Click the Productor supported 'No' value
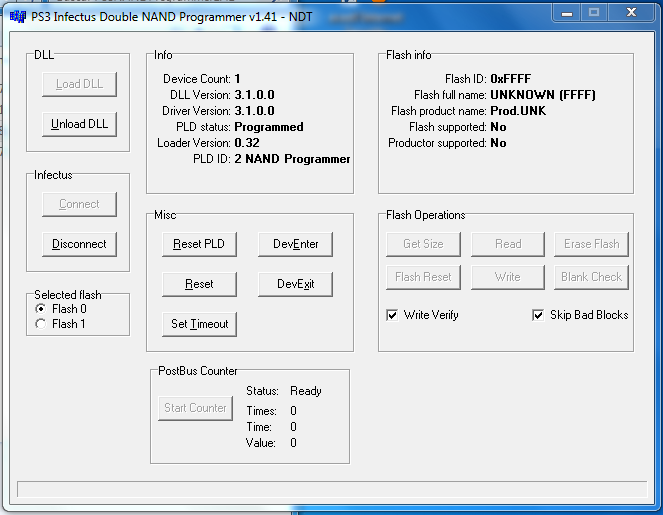Viewport: 663px width, 515px height. coord(498,143)
